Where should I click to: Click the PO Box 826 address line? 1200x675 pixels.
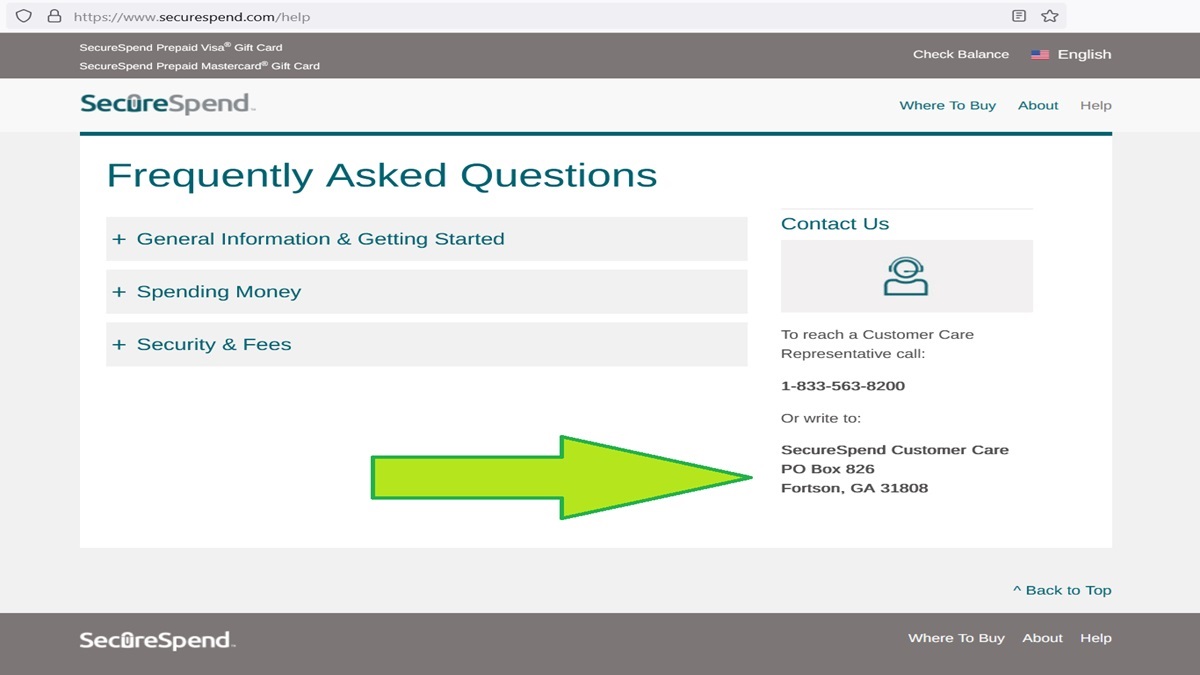(x=828, y=469)
